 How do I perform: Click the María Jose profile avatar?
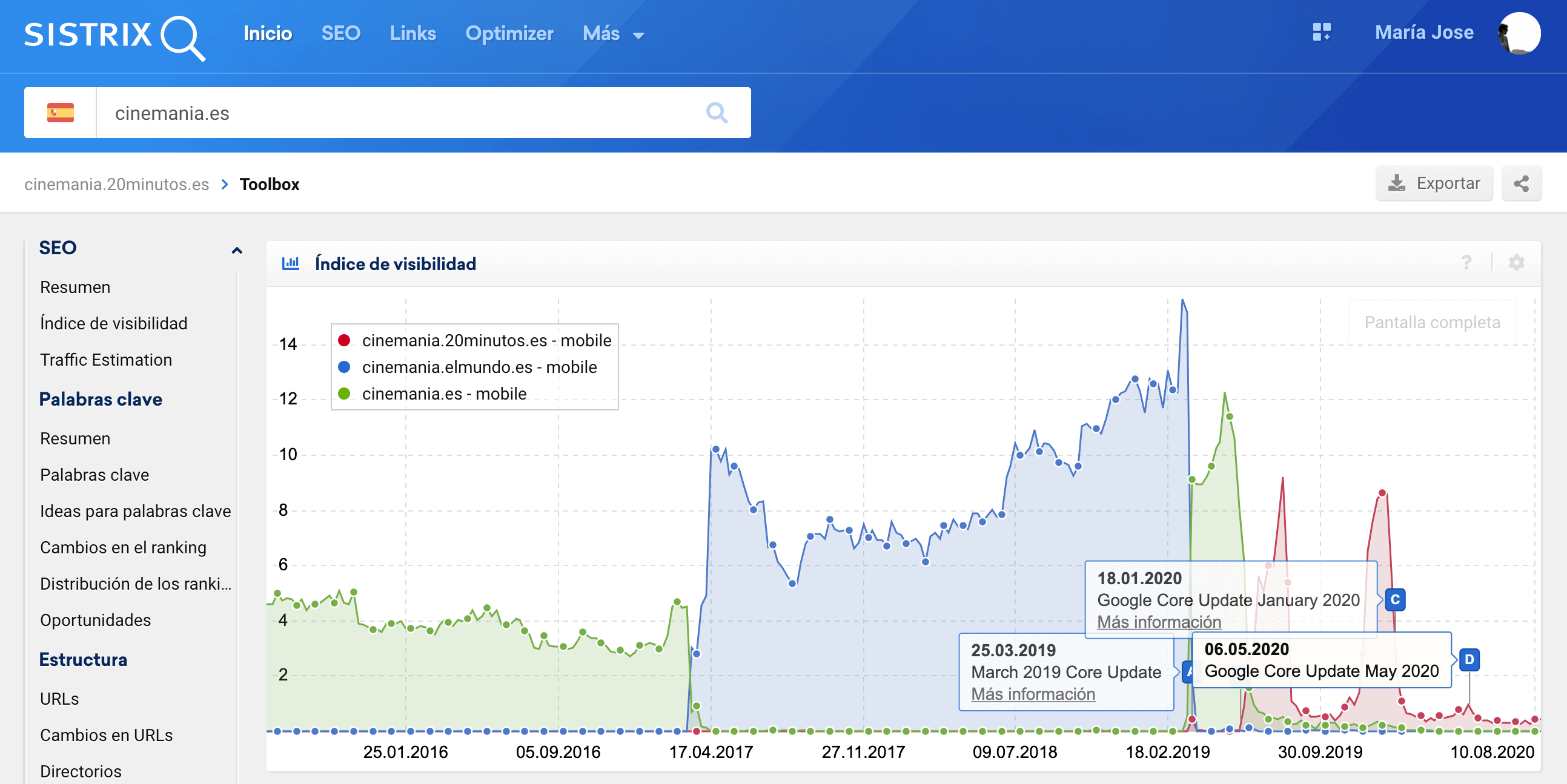(1519, 33)
